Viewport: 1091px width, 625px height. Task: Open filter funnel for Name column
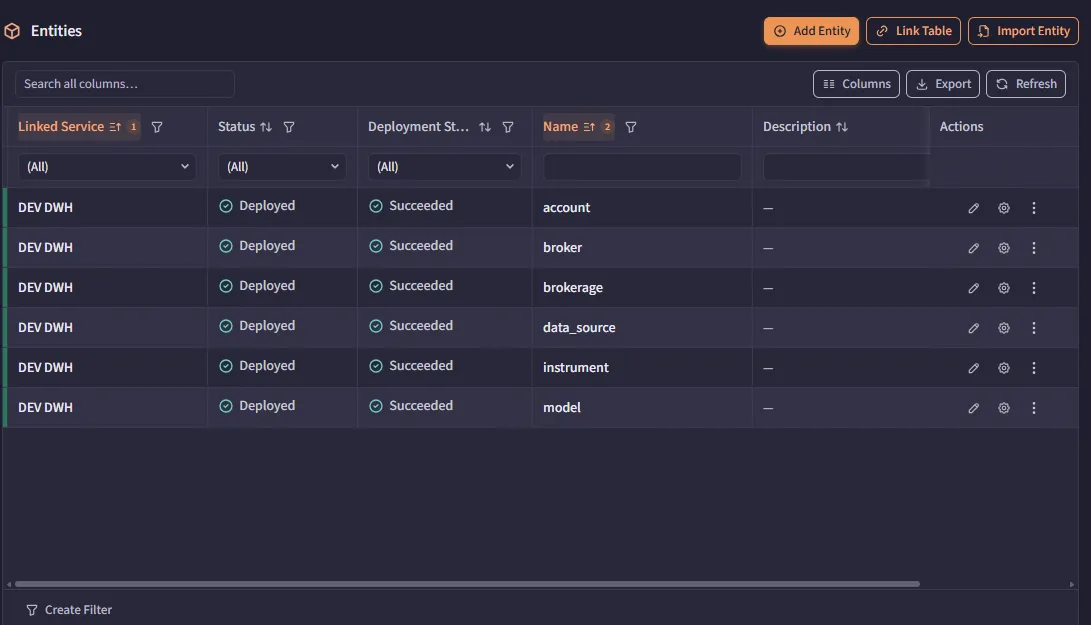pos(630,127)
